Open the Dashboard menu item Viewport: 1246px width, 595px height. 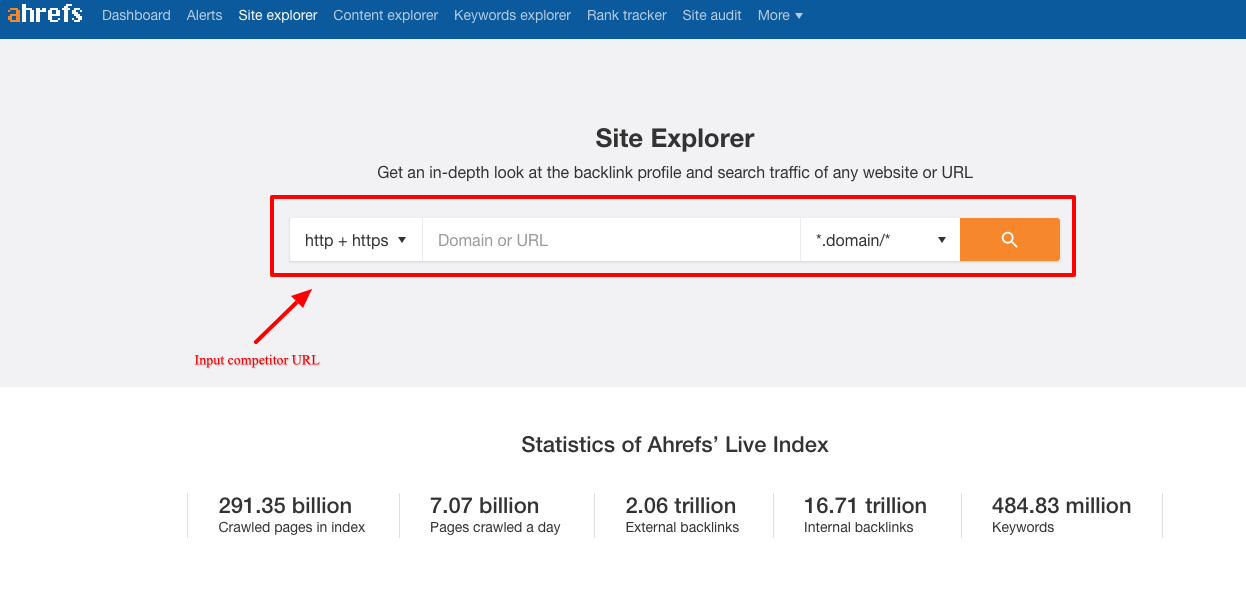pyautogui.click(x=136, y=15)
